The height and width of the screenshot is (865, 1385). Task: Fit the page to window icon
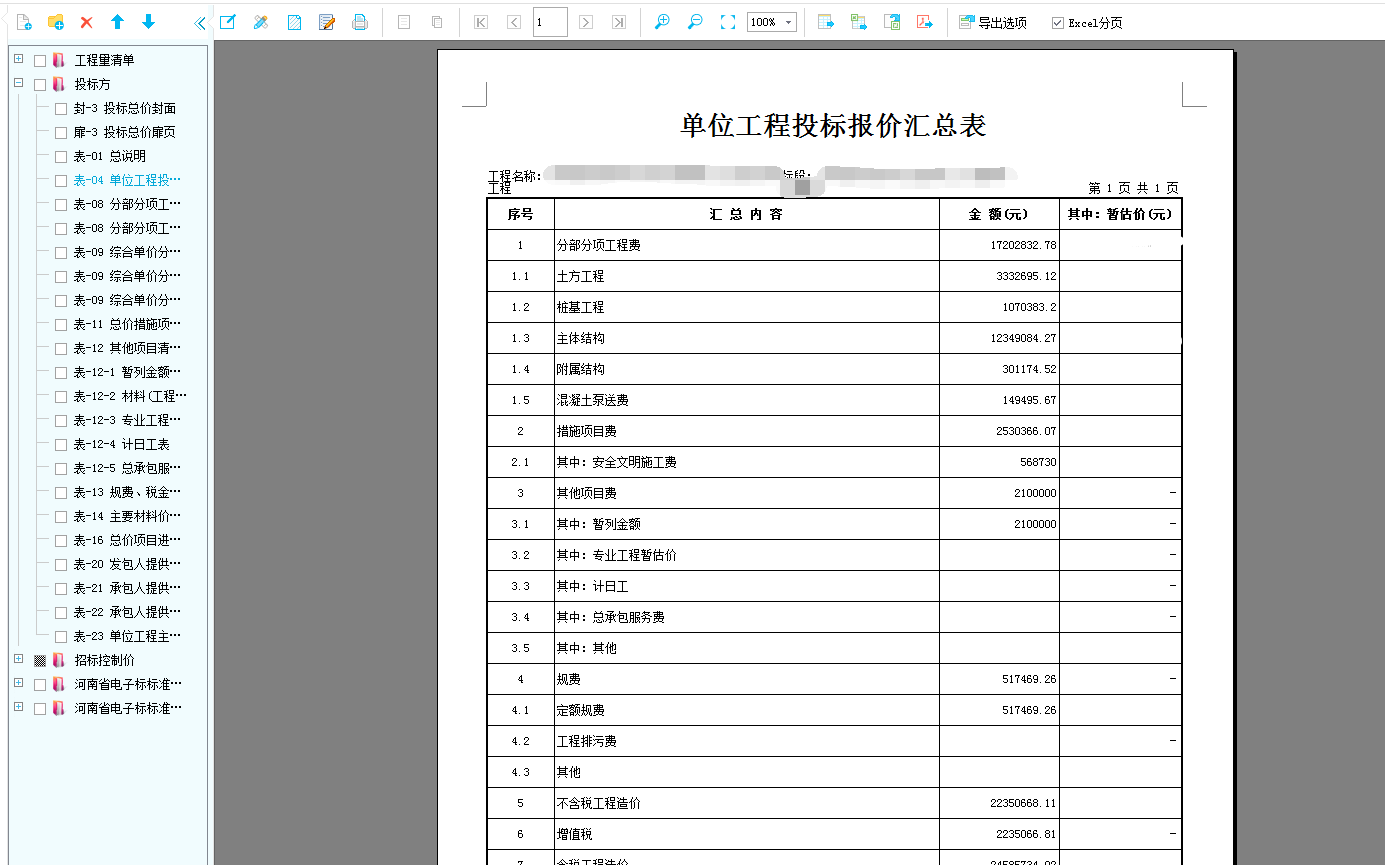[728, 22]
